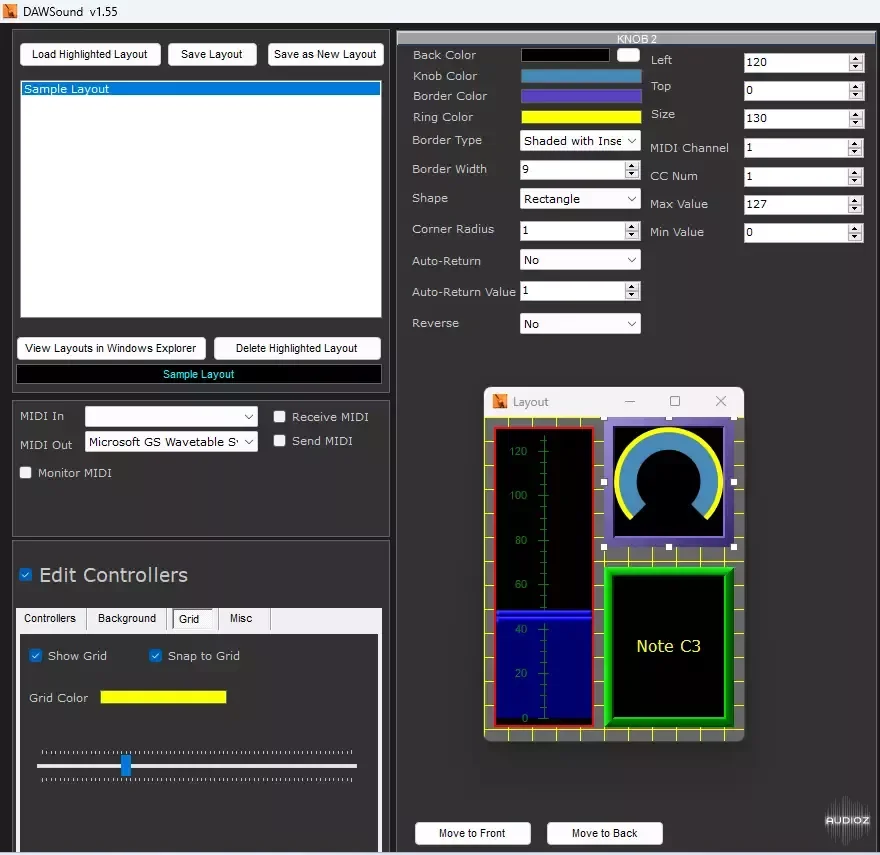Image resolution: width=880 pixels, height=855 pixels.
Task: Decrease CC Num with the down arrow
Action: [855, 181]
